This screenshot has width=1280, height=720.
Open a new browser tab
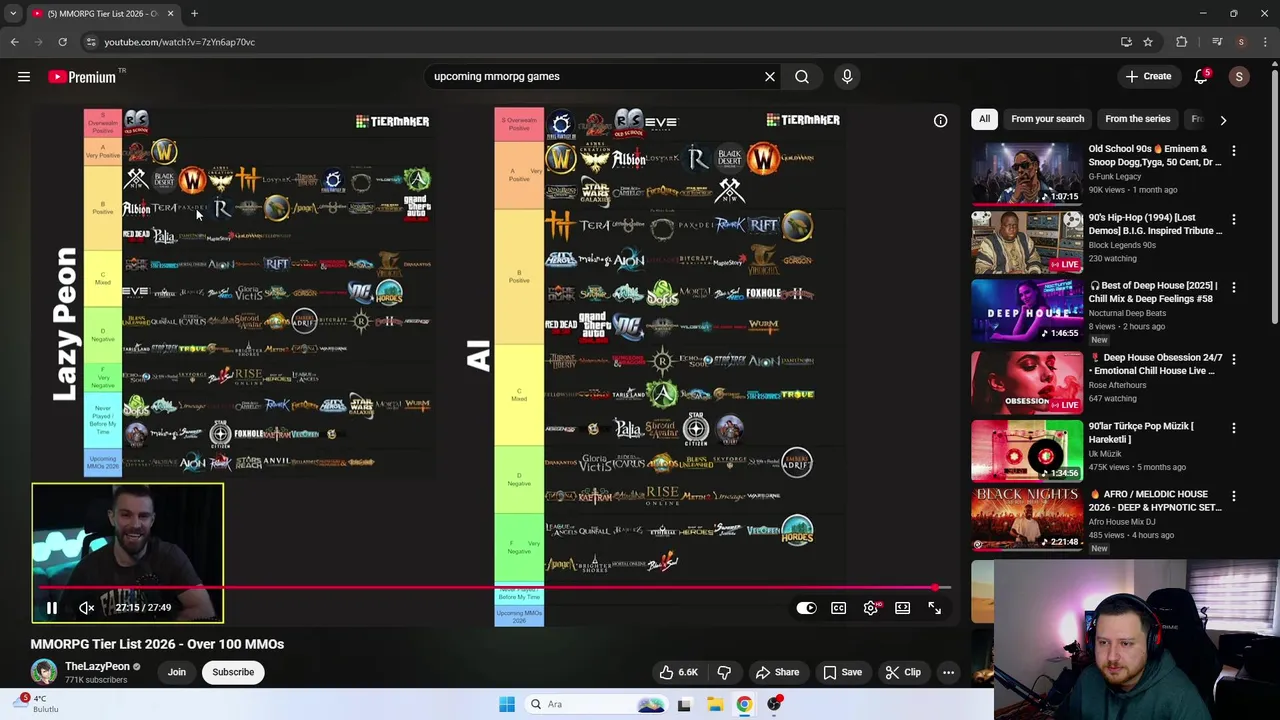pyautogui.click(x=194, y=13)
